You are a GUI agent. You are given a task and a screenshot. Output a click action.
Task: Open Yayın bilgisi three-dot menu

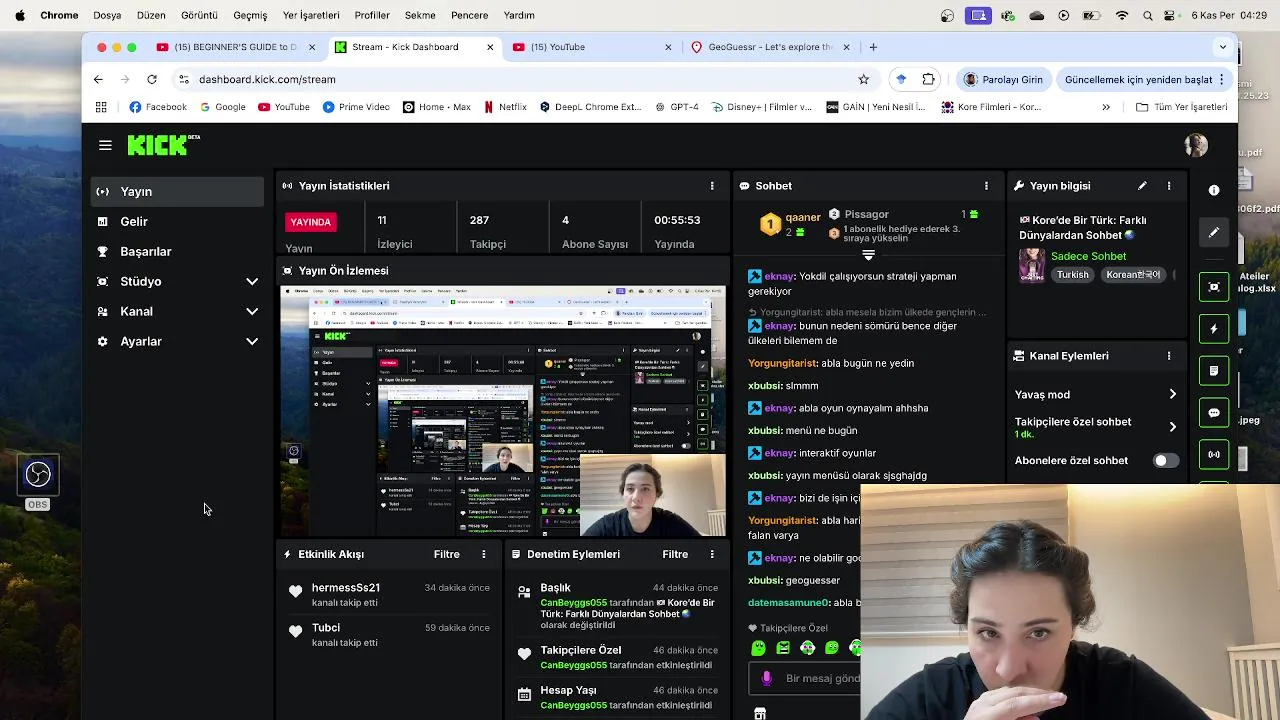1169,186
